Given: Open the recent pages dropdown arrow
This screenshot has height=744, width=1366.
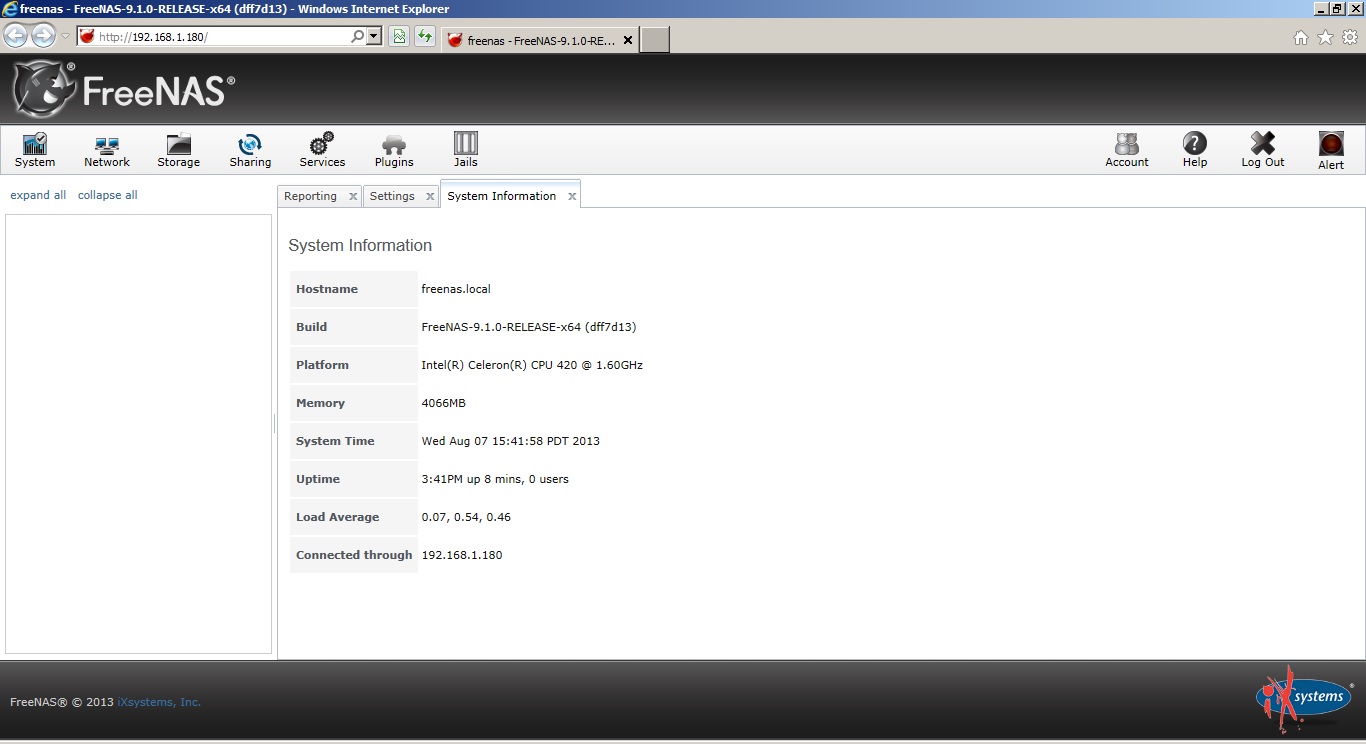Looking at the screenshot, I should pyautogui.click(x=65, y=37).
